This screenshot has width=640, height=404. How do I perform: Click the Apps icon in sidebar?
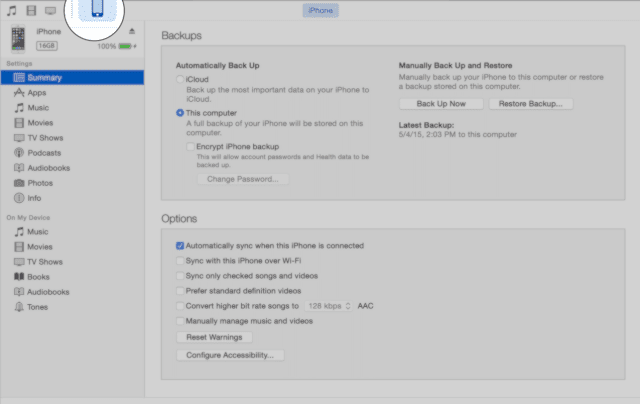[x=19, y=93]
